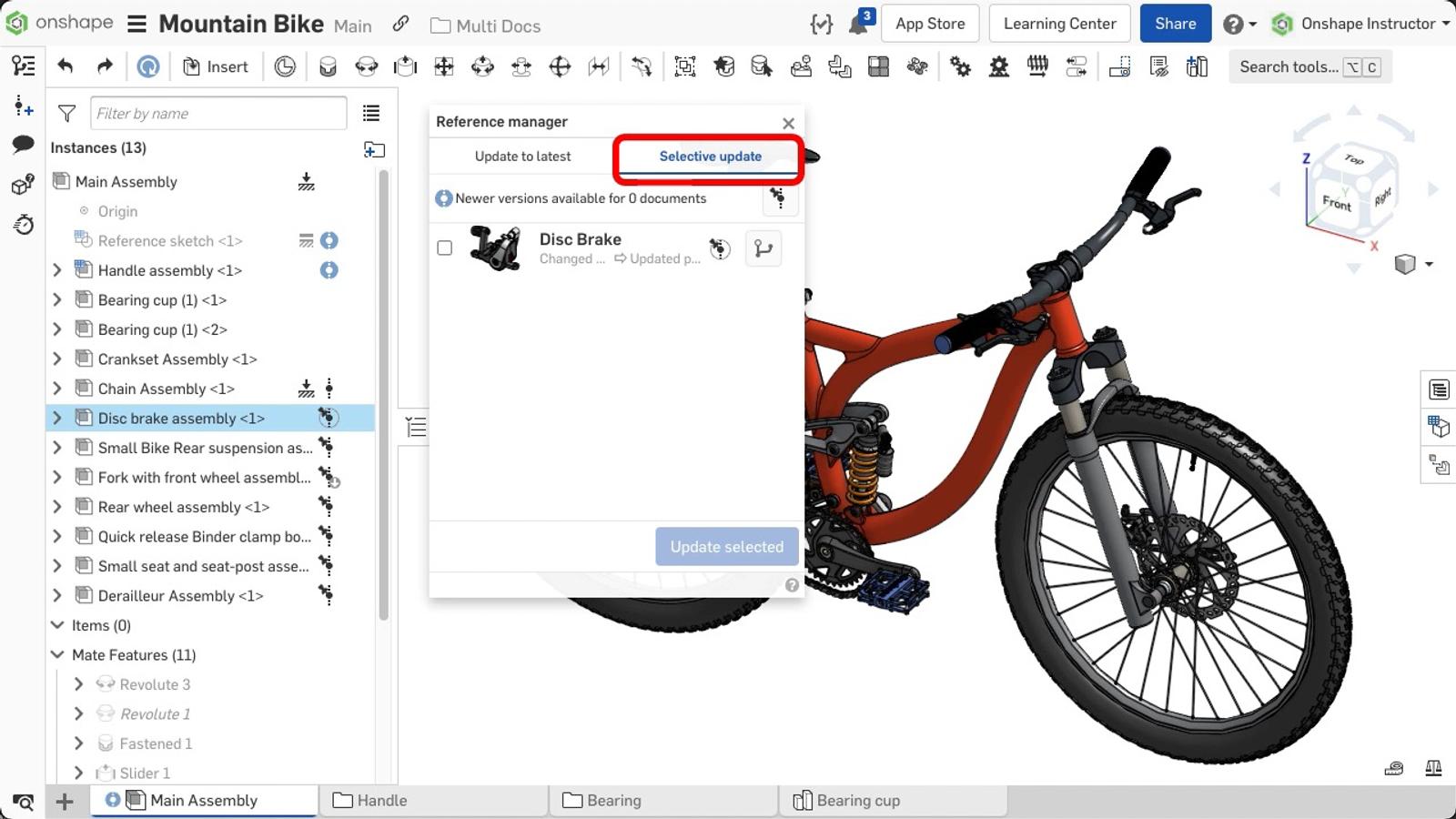Select the Fastened mate tool

pos(328,66)
